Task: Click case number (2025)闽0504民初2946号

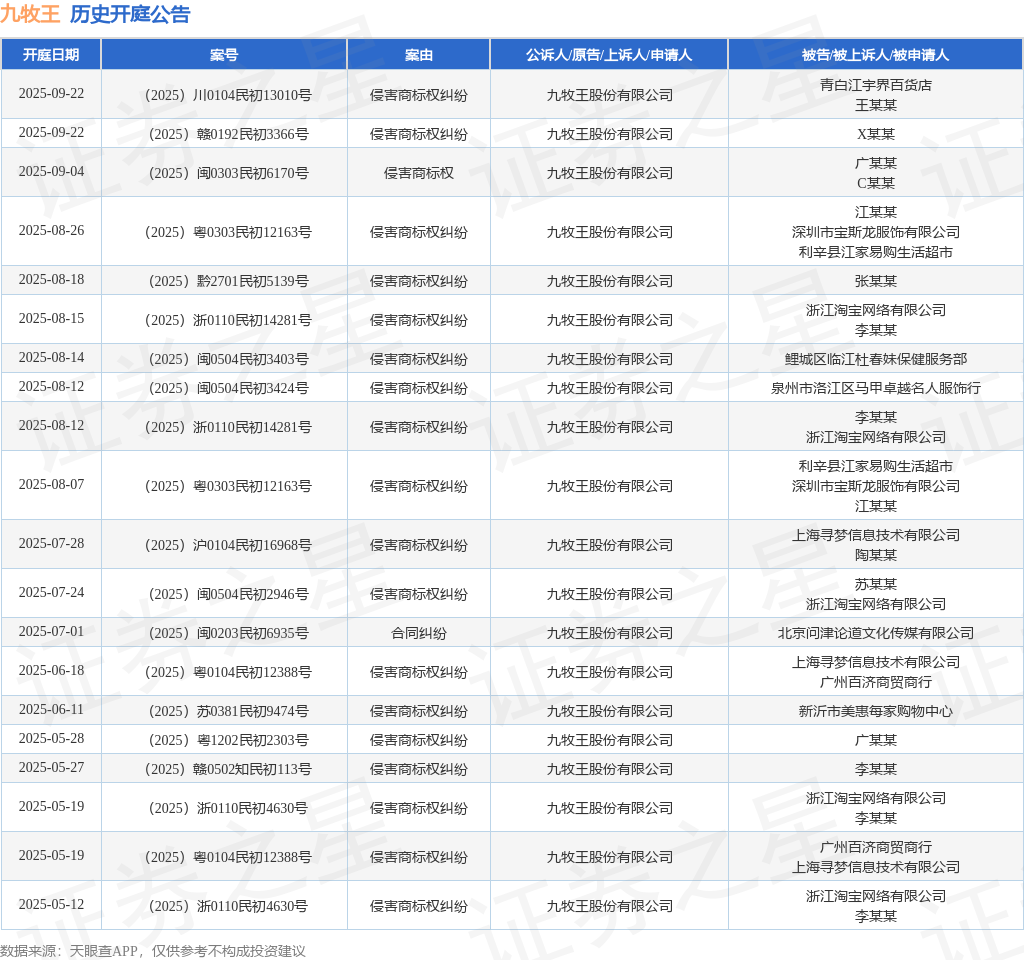Action: click(x=228, y=594)
